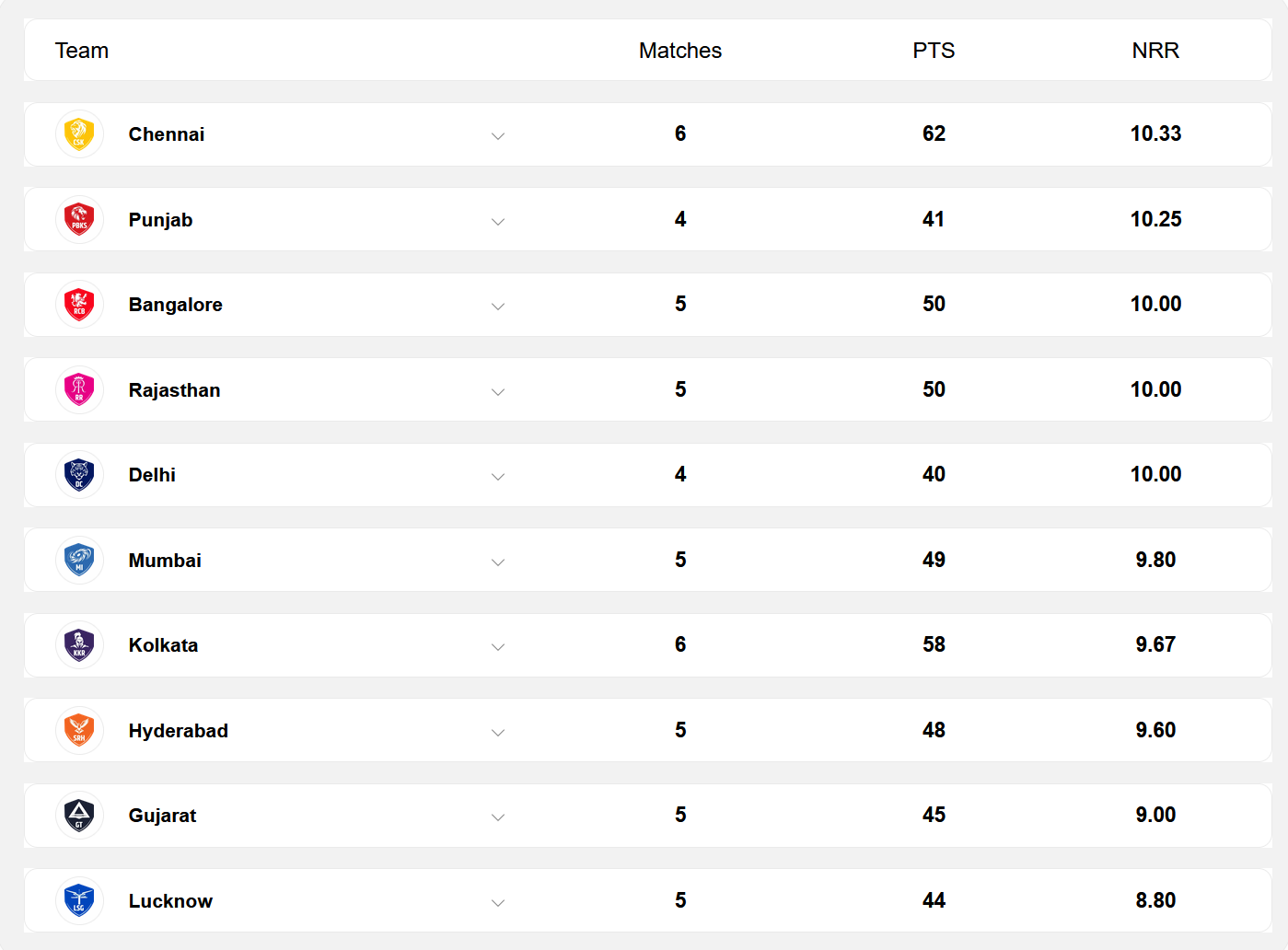Click the Hyderabad SRH logo icon
Viewport: 1288px width, 950px height.
click(x=79, y=731)
